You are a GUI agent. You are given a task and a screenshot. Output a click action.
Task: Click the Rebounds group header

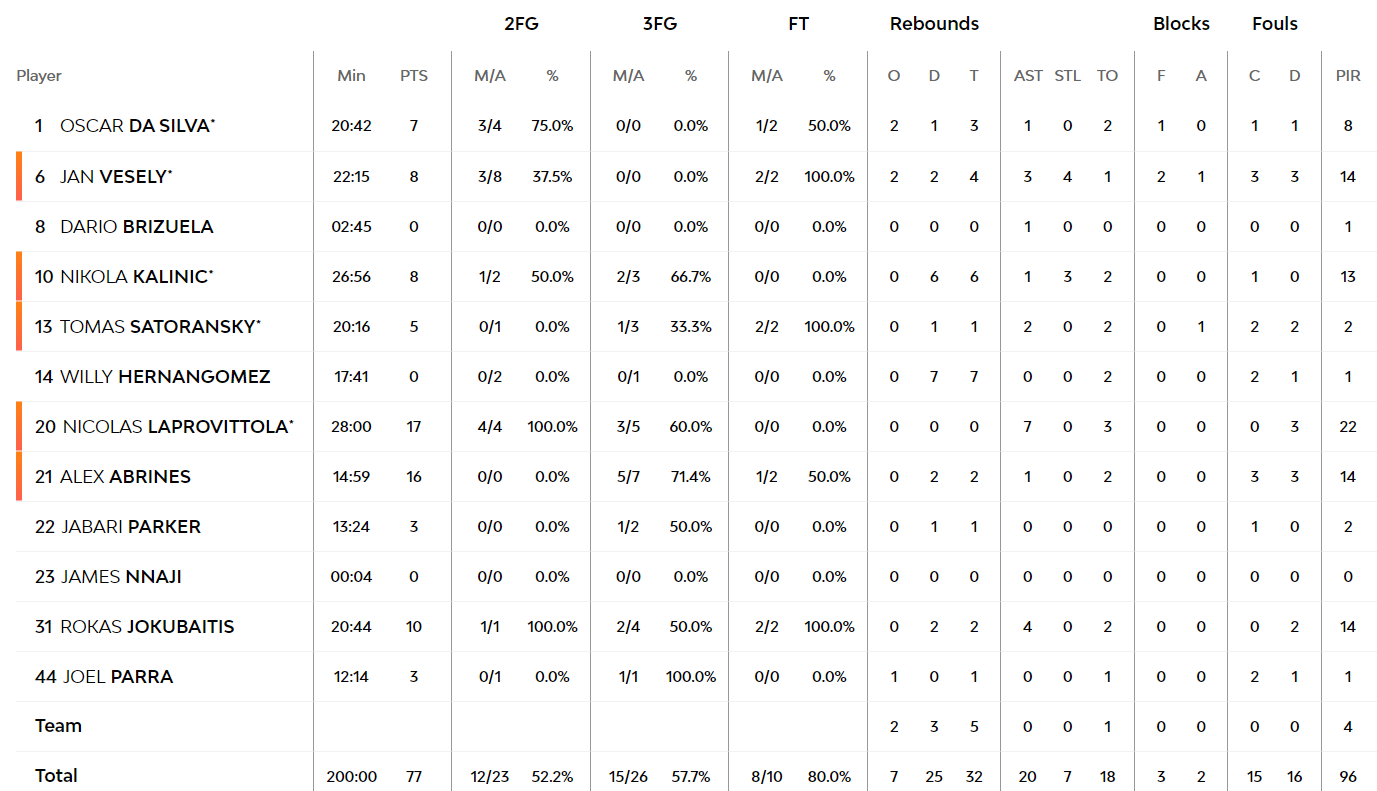(934, 24)
